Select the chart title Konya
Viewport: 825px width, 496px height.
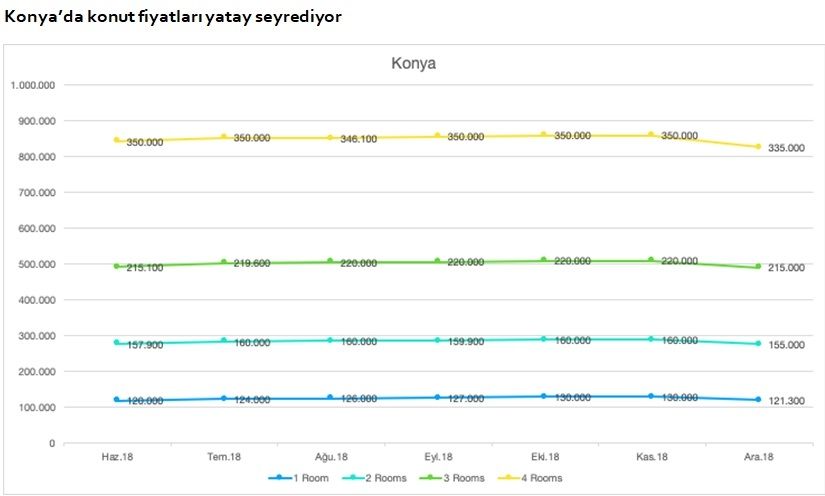pos(413,63)
